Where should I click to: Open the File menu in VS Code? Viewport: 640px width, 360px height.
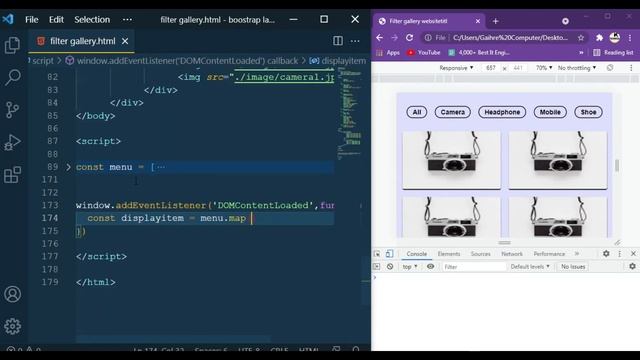[31, 20]
